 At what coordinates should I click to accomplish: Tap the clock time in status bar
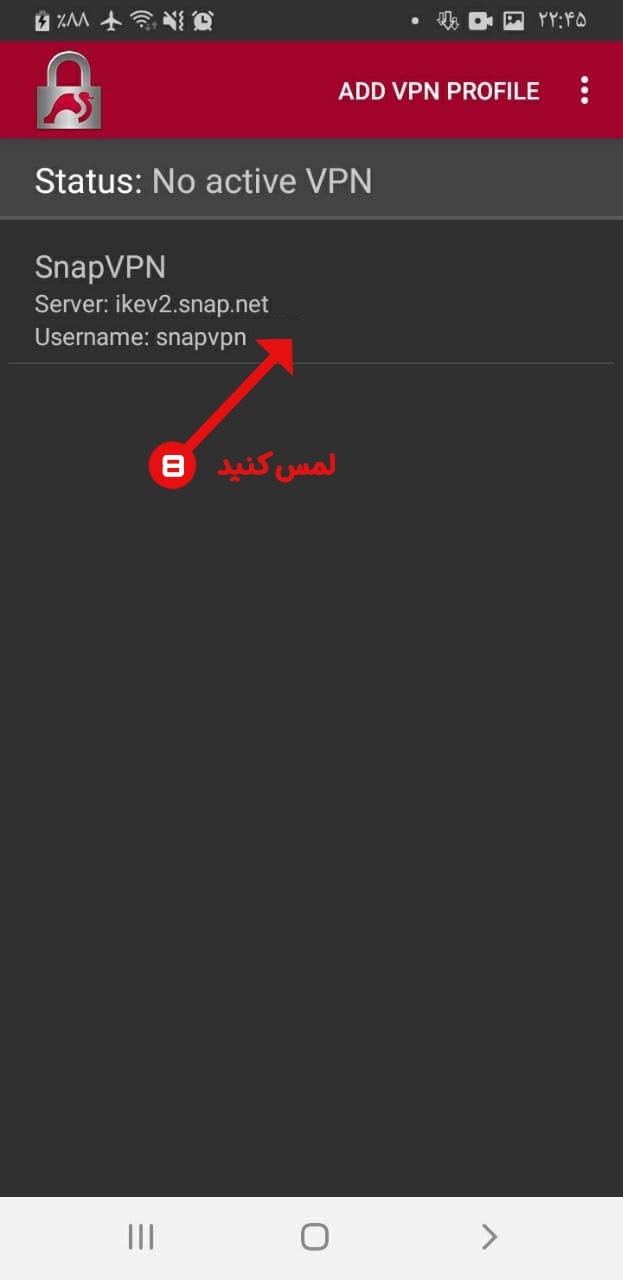(563, 20)
